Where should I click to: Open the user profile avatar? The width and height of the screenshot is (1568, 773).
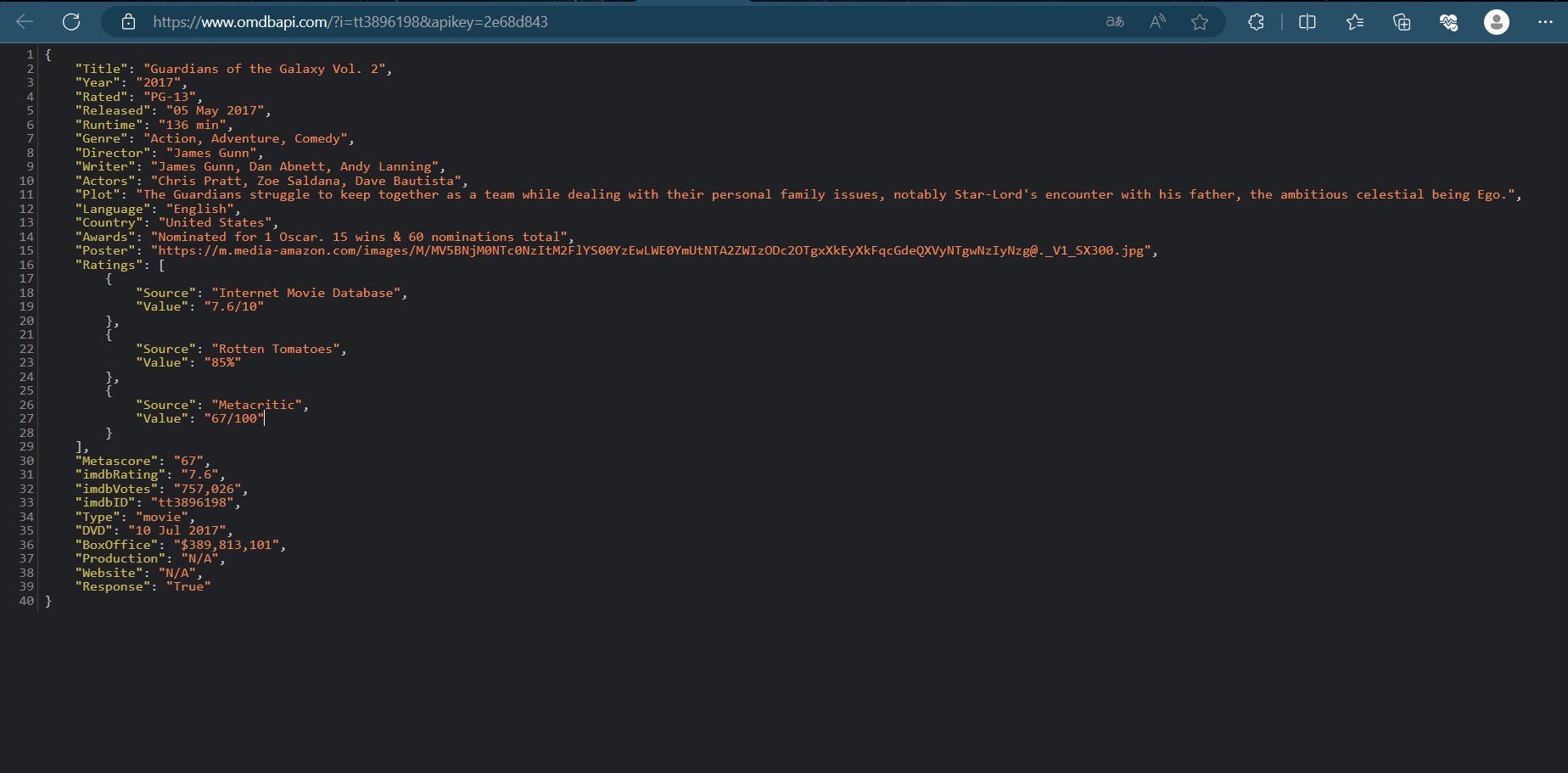coord(1497,22)
